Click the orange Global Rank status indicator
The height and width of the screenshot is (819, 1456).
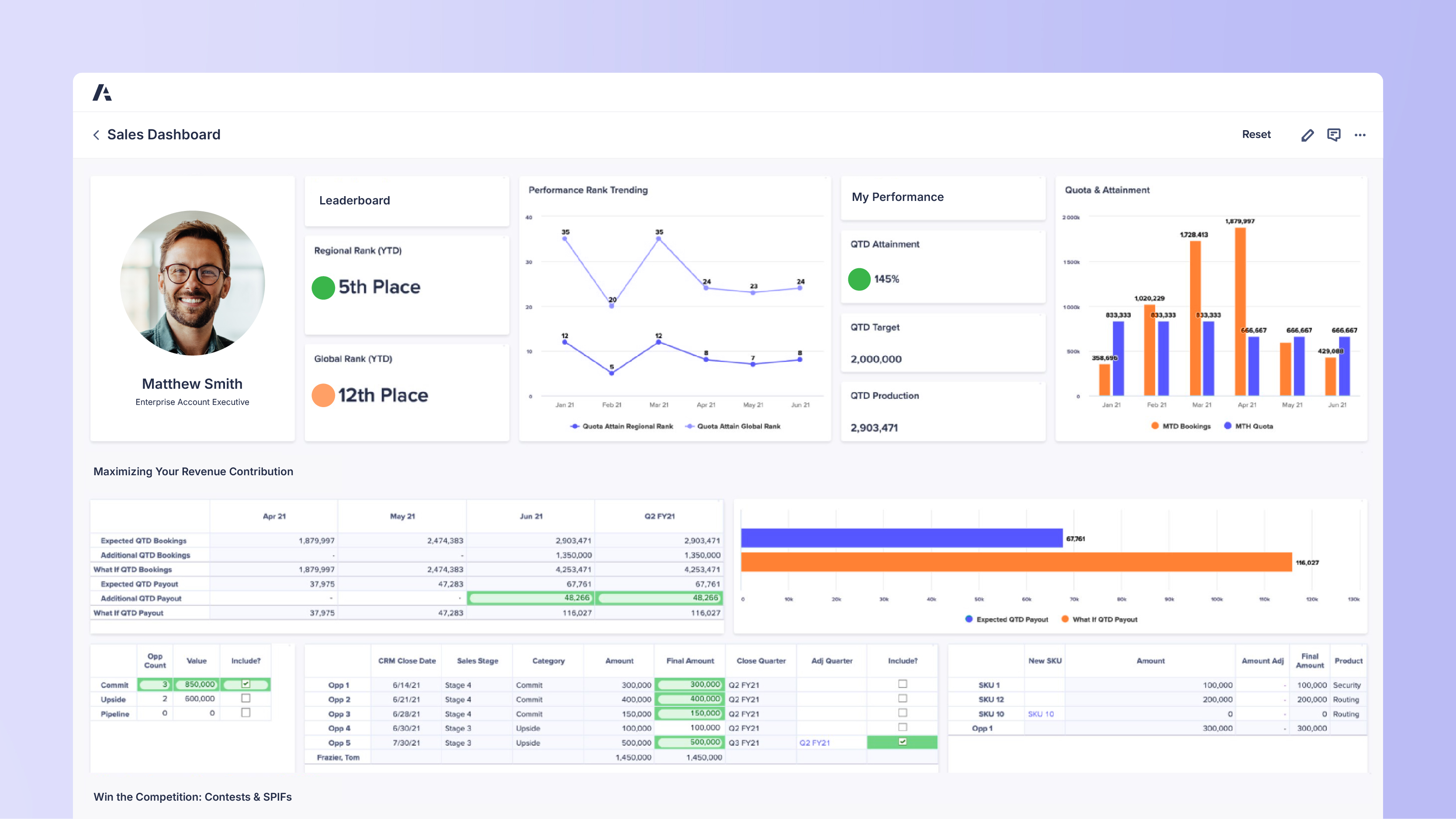click(323, 395)
